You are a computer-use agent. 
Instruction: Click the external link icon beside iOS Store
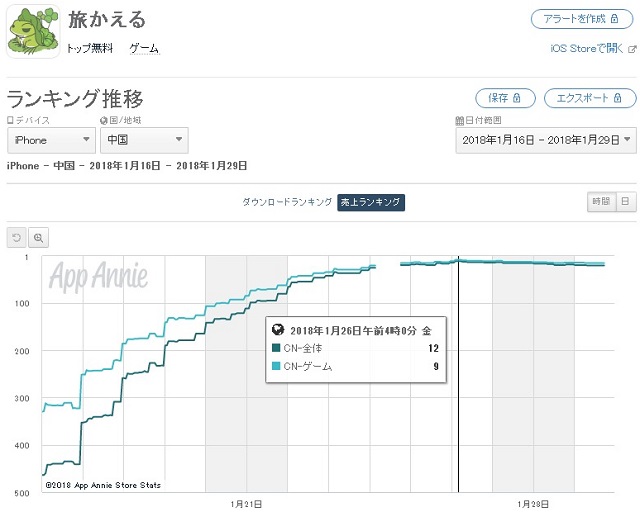click(x=632, y=48)
